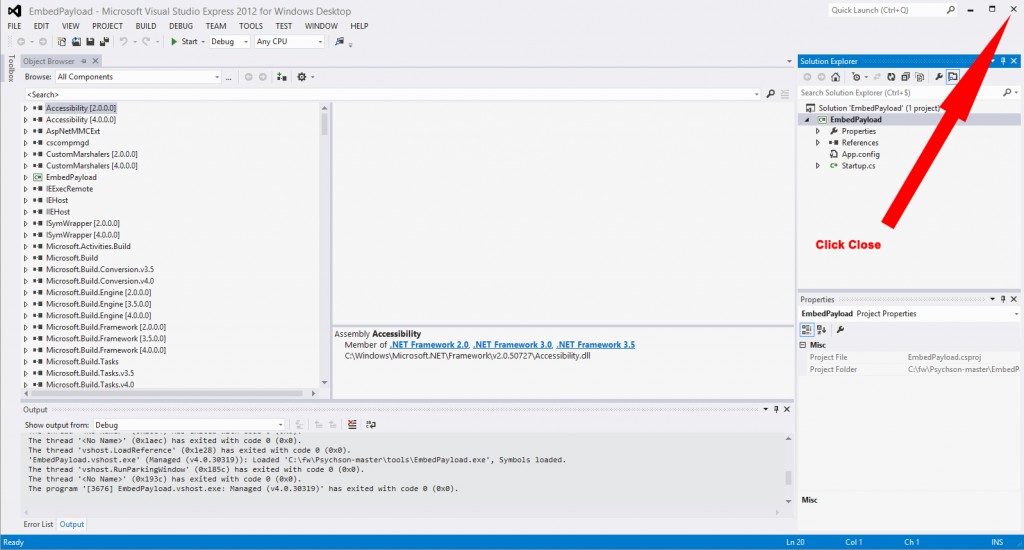Select IEExecRemote in Object Browser list
The width and height of the screenshot is (1024, 550).
[69, 189]
